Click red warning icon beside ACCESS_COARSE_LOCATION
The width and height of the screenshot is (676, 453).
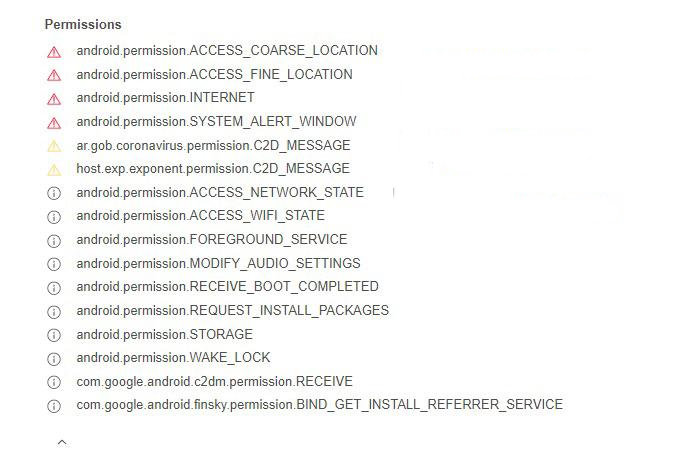pos(54,52)
